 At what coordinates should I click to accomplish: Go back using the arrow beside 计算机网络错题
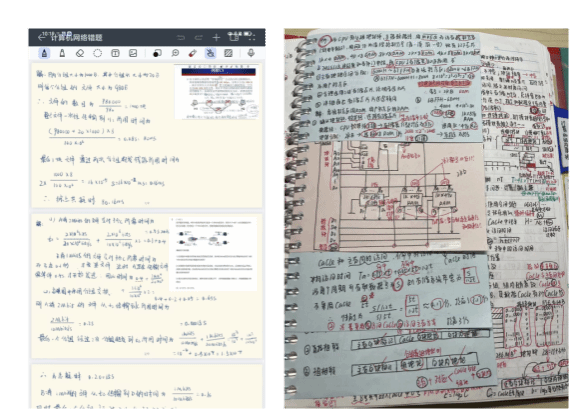tap(41, 37)
